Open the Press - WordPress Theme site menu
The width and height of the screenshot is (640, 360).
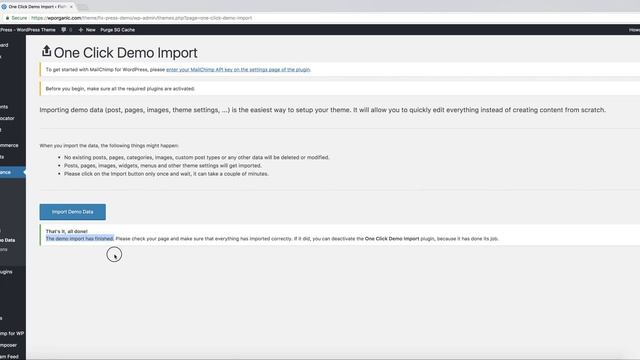tap(28, 30)
